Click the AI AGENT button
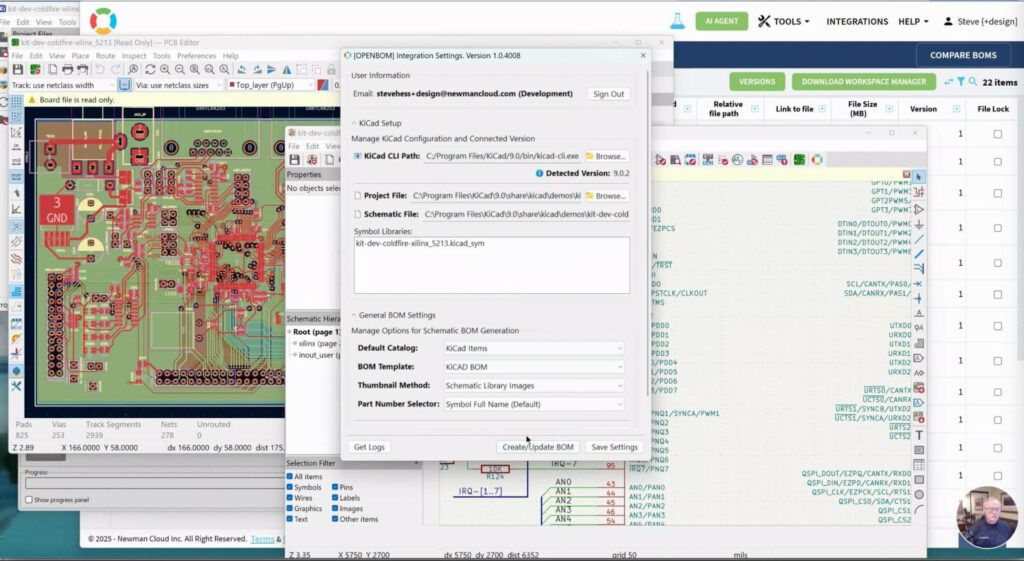Viewport: 1024px width, 561px height. click(x=721, y=21)
